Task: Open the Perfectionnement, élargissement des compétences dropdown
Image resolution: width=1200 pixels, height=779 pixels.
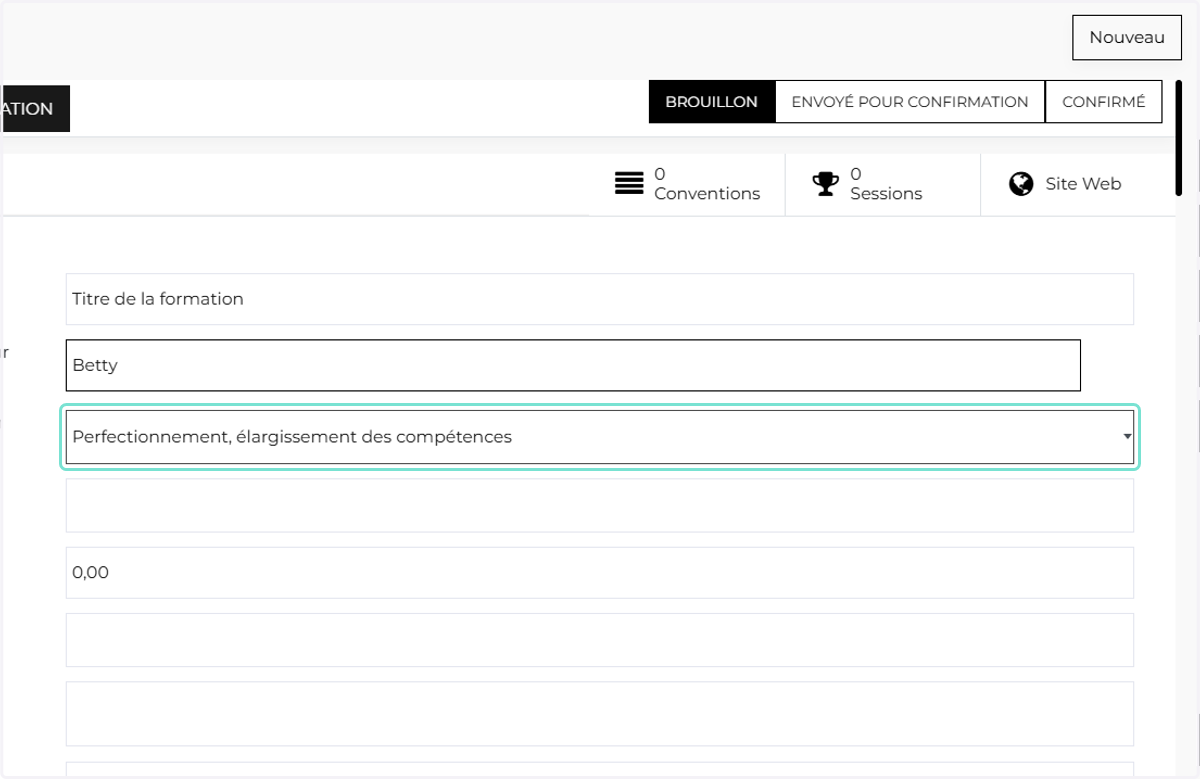Action: [600, 437]
